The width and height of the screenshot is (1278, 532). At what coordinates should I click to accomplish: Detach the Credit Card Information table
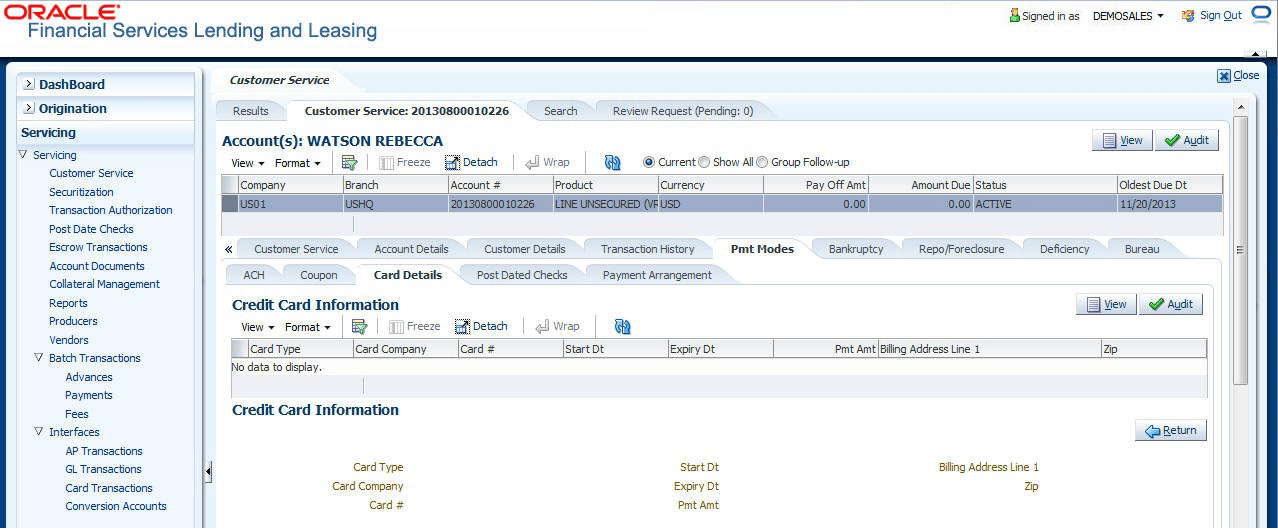pyautogui.click(x=481, y=326)
